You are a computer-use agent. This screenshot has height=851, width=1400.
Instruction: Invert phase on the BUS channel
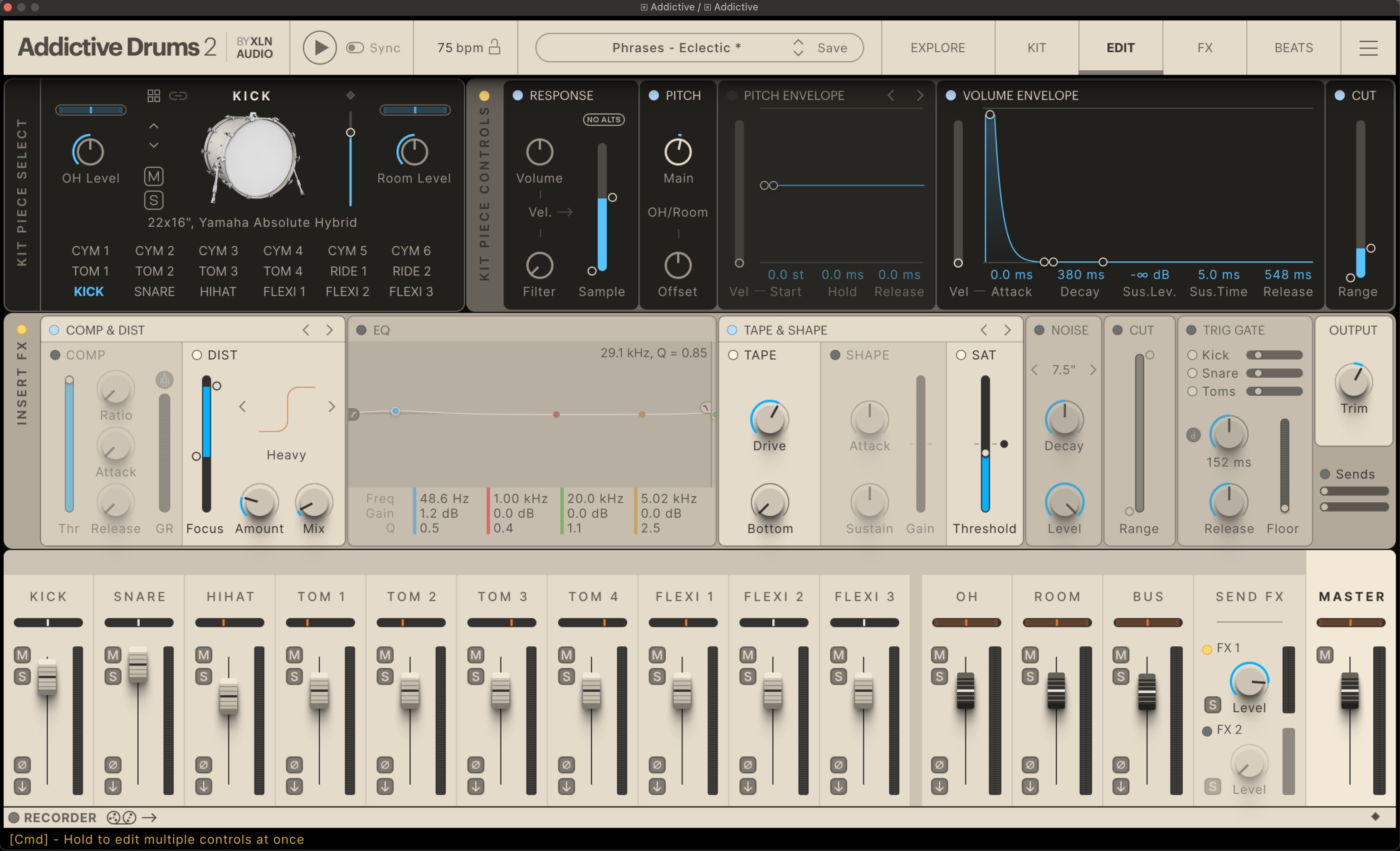point(1121,765)
